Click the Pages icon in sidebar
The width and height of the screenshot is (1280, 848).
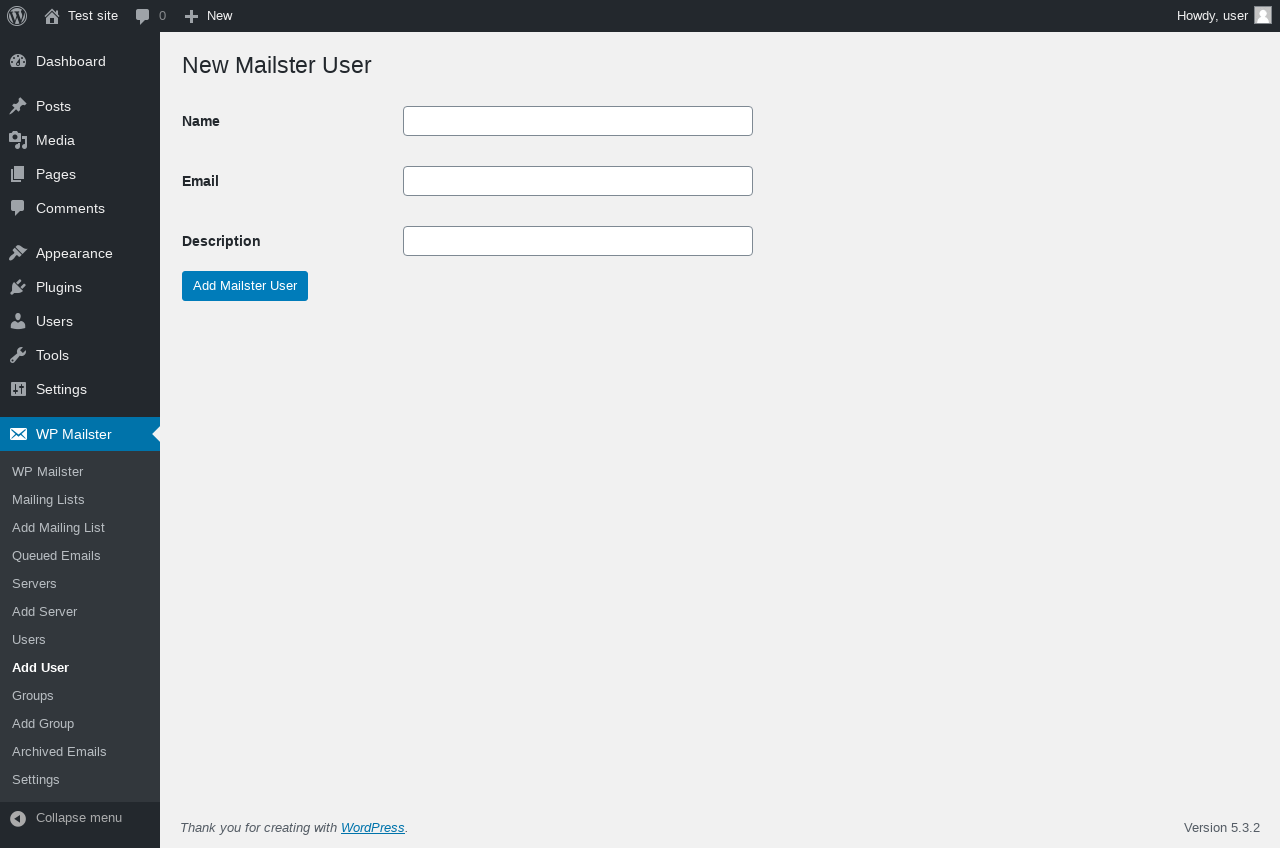(18, 174)
